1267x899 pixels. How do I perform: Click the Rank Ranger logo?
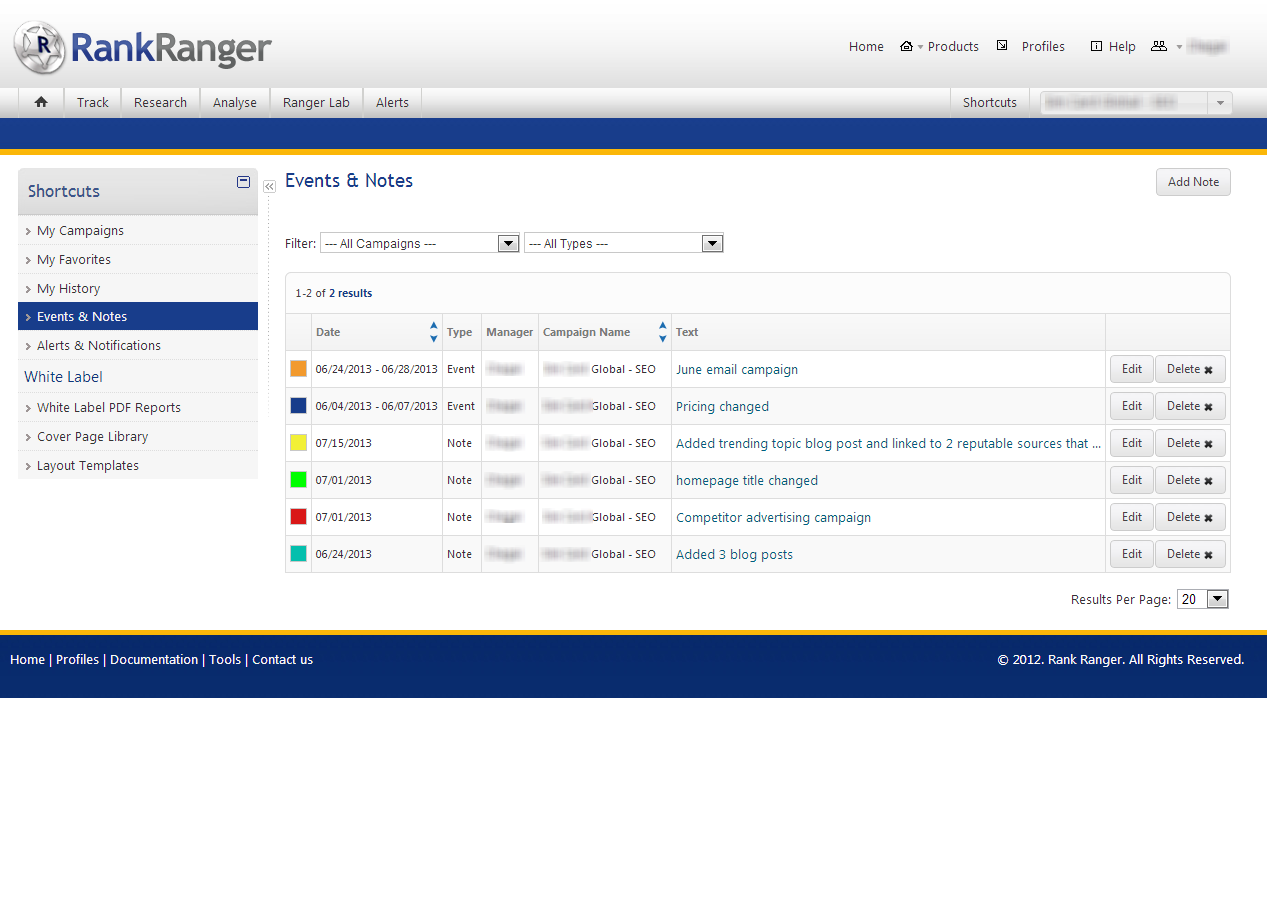pyautogui.click(x=143, y=47)
